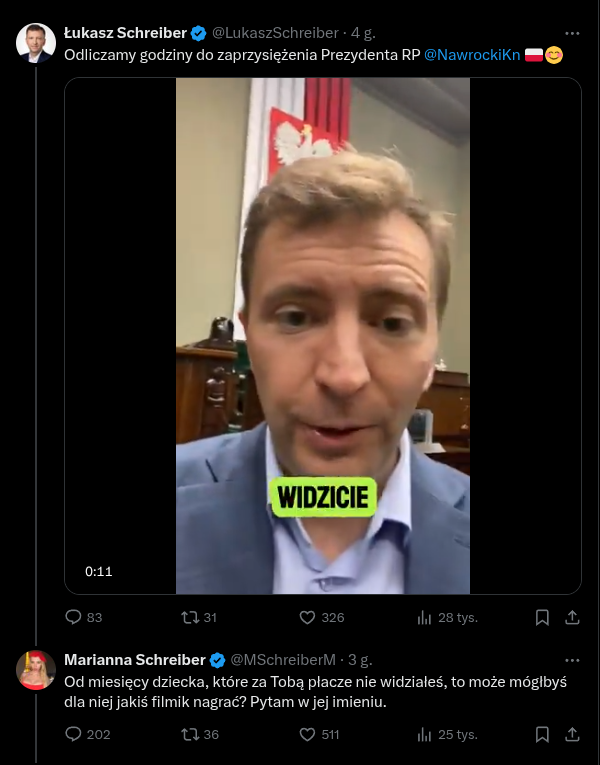View analytics of Łukasz's post
Image resolution: width=600 pixels, height=765 pixels.
click(424, 617)
